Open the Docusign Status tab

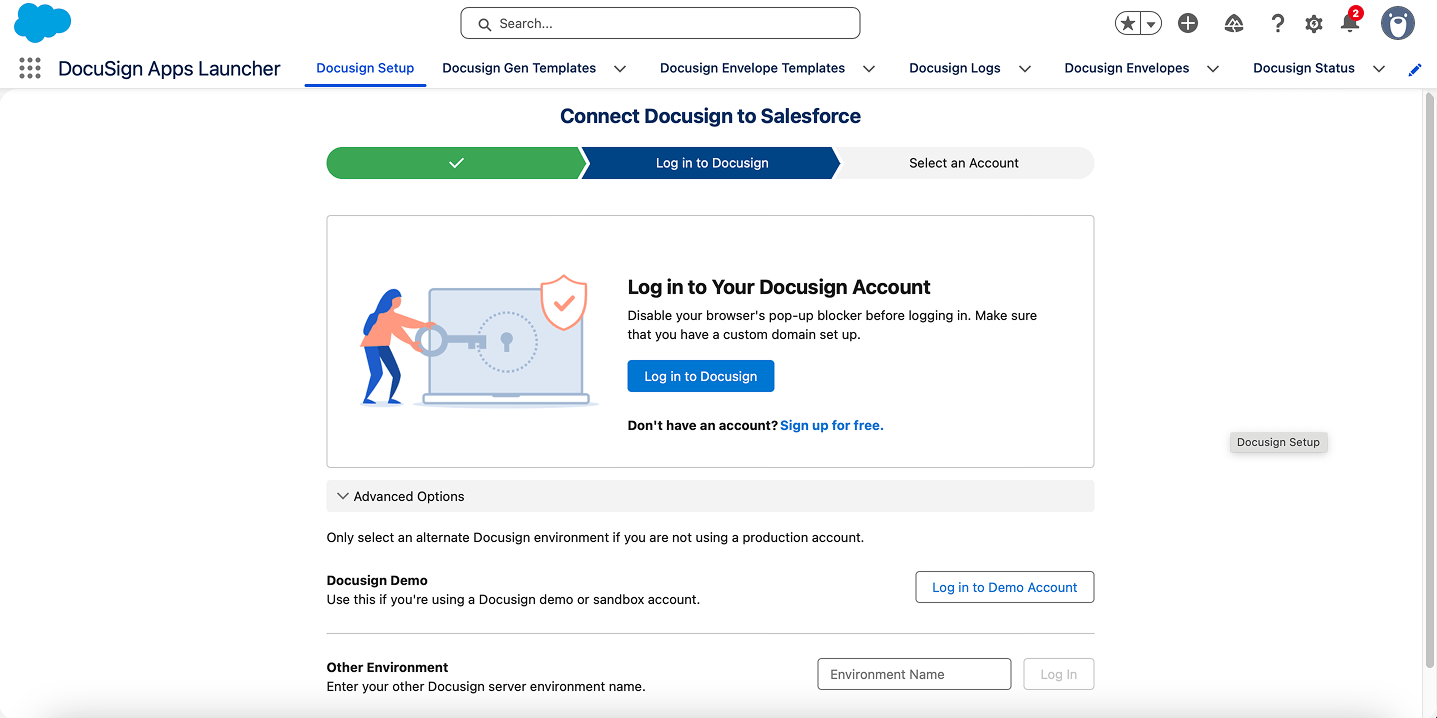coord(1304,68)
